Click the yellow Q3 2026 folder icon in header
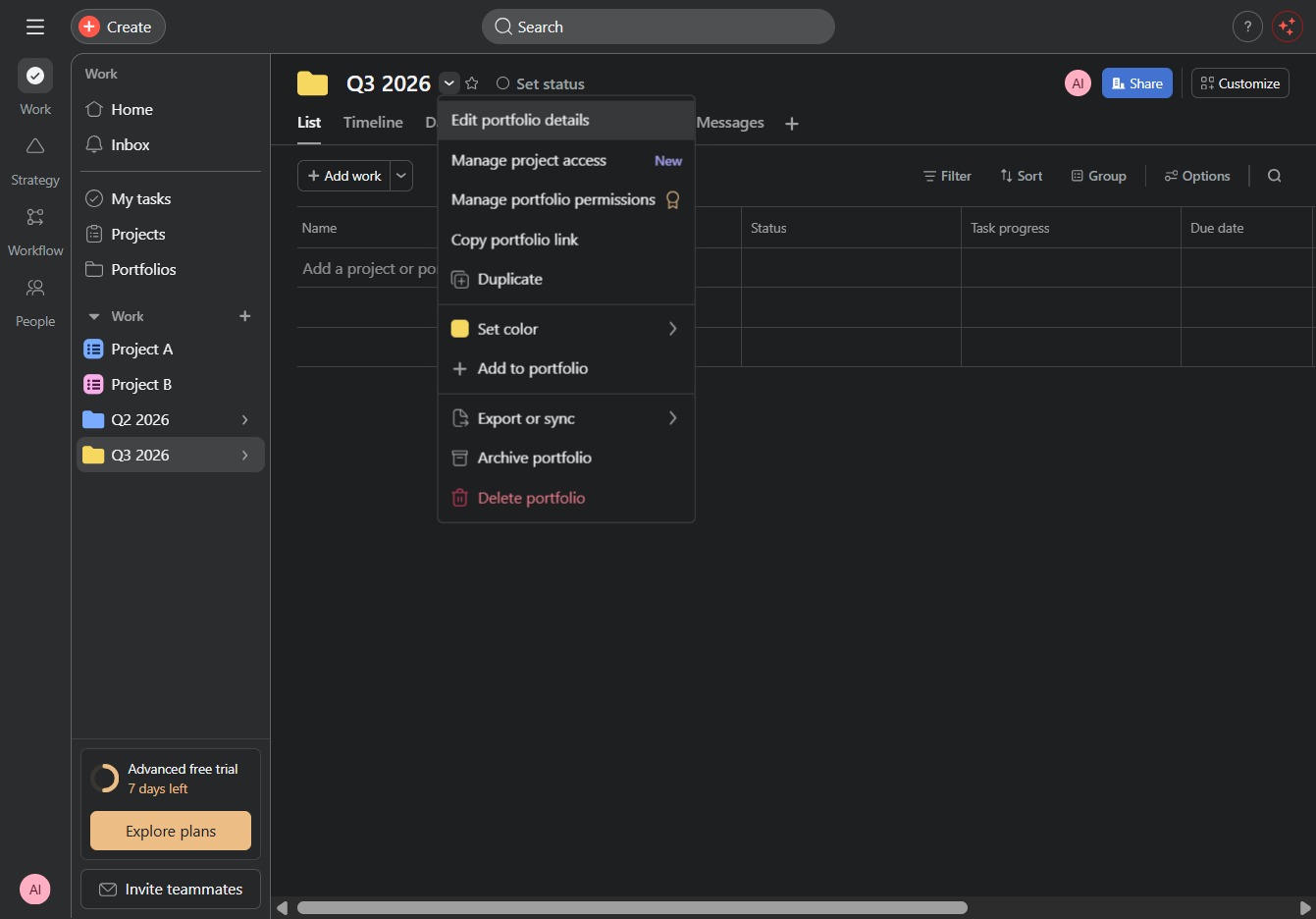1316x919 pixels. 313,83
